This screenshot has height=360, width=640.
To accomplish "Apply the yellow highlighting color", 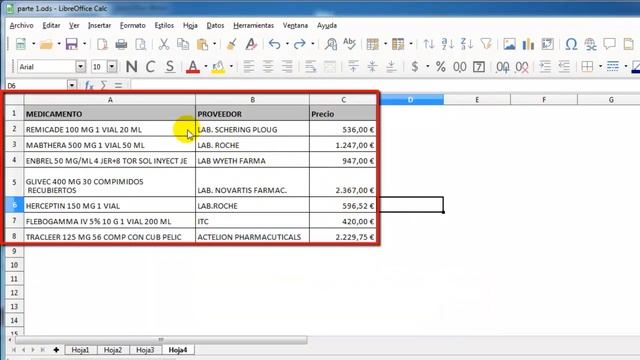I will tap(218, 67).
